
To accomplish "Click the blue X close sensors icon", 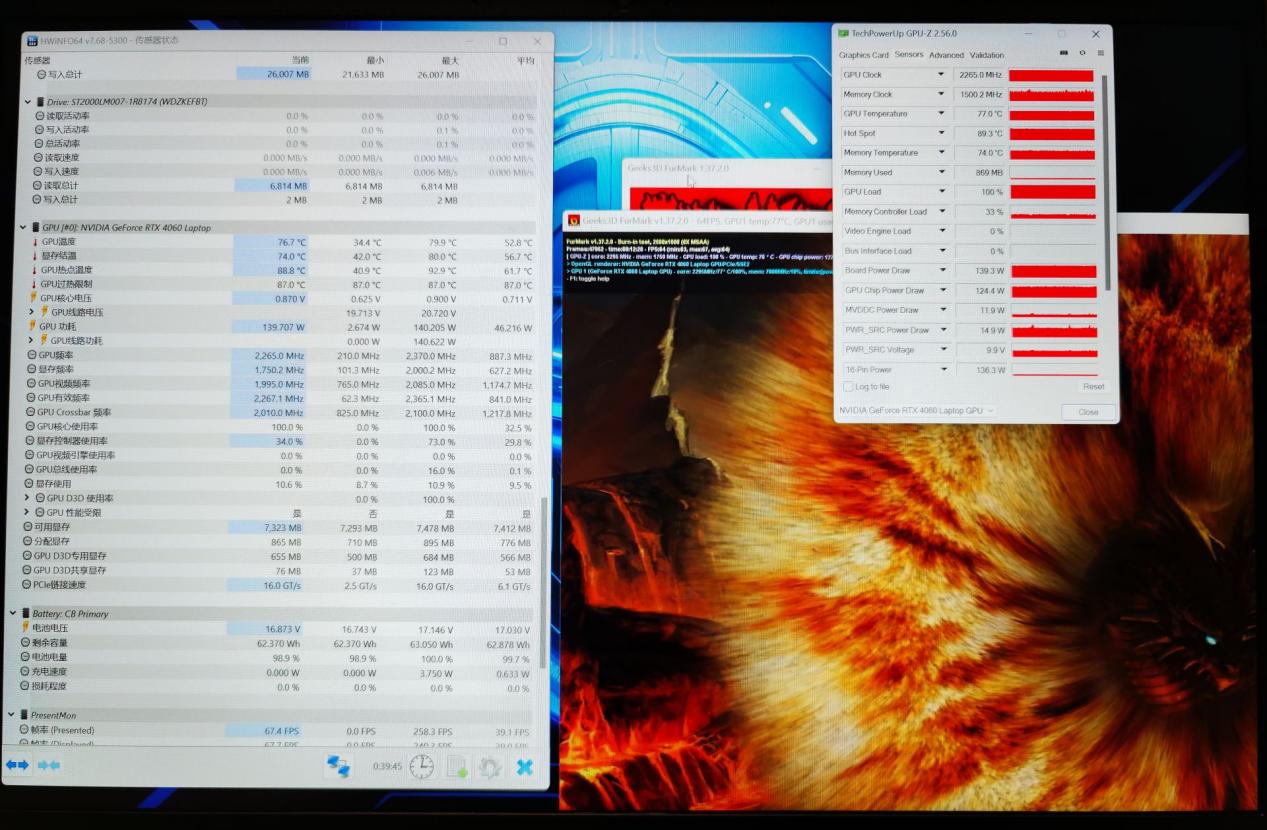I will pos(524,767).
